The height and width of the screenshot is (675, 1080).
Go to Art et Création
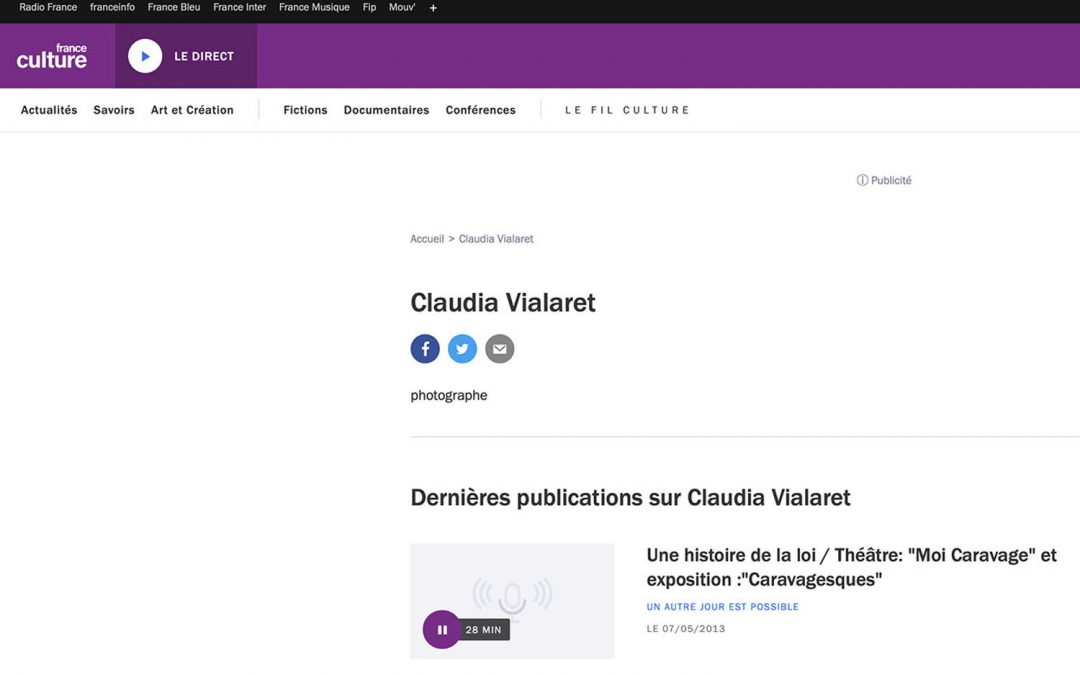coord(192,110)
